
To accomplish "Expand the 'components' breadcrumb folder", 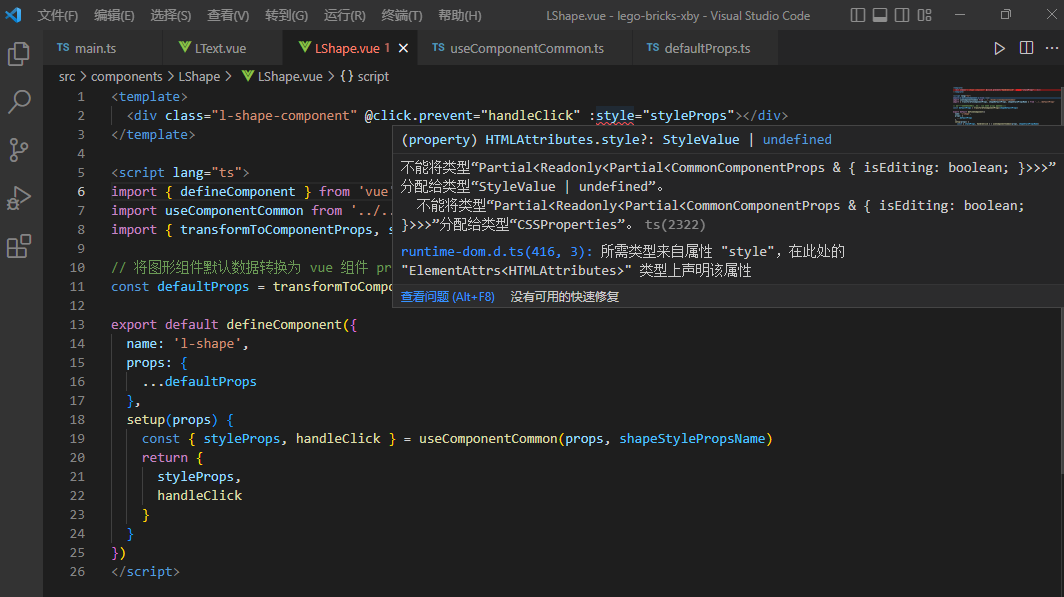I will tap(126, 76).
